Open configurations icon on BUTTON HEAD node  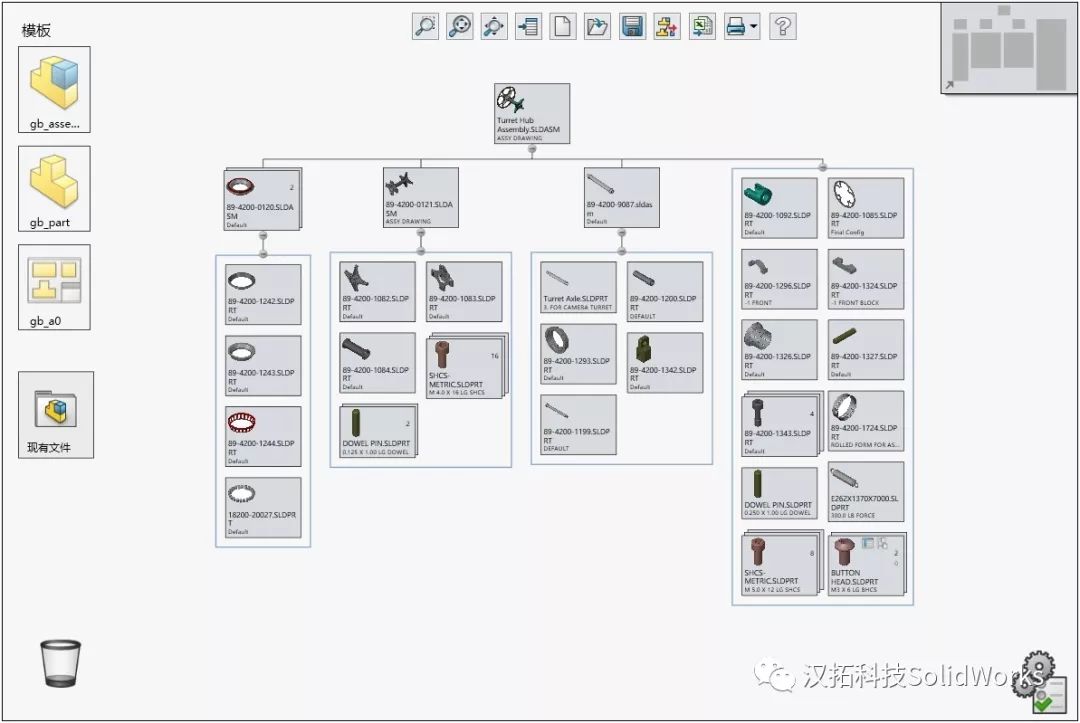coord(882,543)
